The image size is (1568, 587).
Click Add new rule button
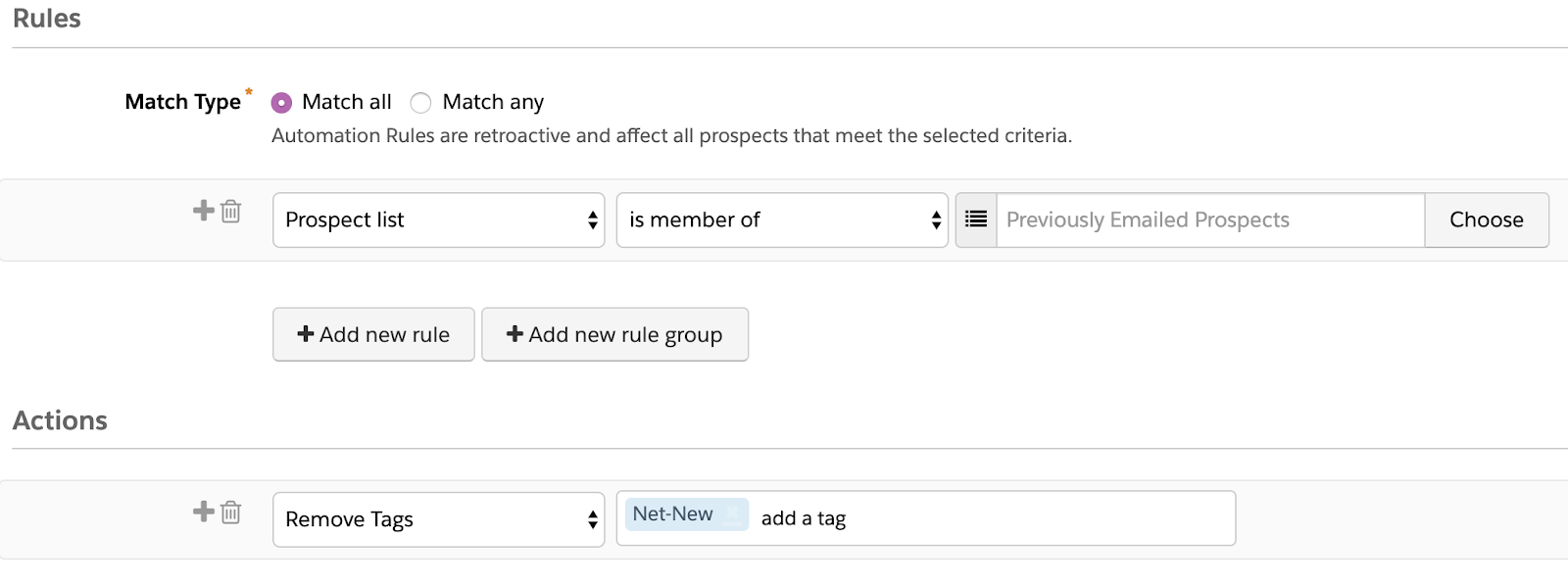pos(373,334)
